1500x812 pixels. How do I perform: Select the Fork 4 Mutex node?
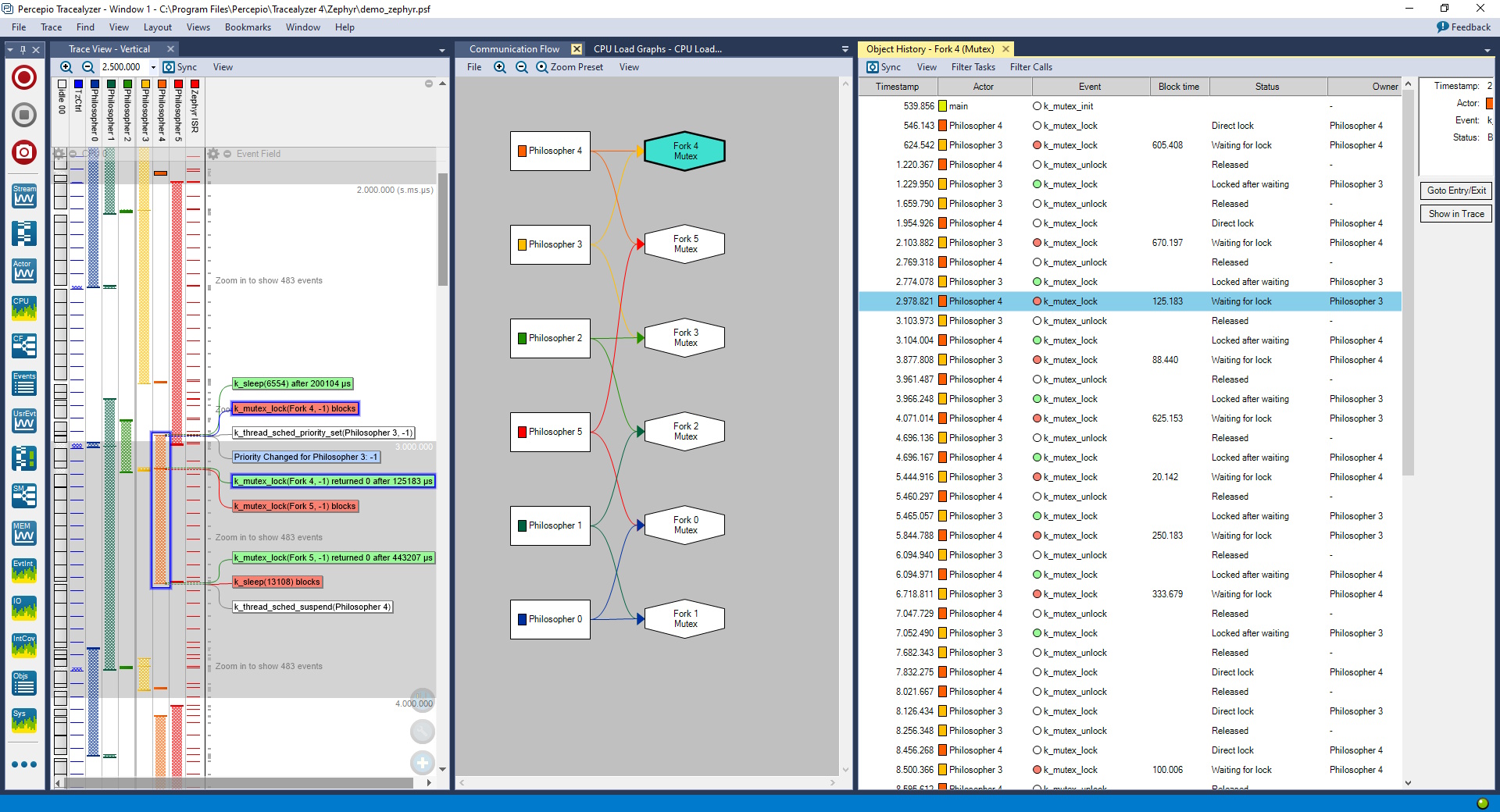point(685,151)
